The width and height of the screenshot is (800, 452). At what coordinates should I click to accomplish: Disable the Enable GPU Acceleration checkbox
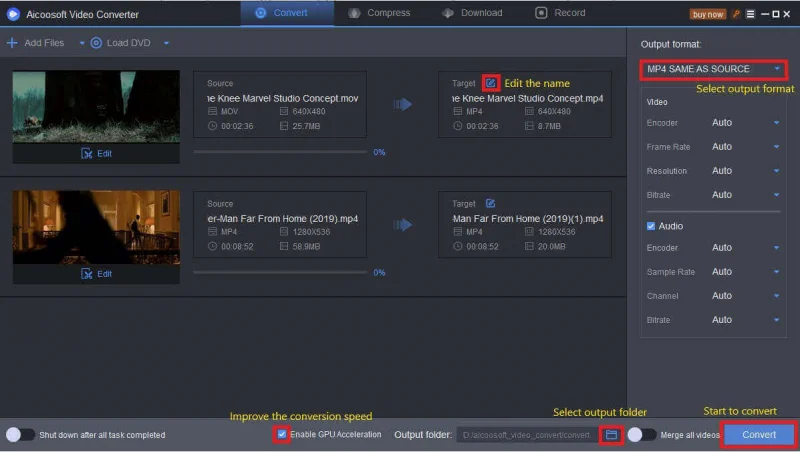pos(282,434)
